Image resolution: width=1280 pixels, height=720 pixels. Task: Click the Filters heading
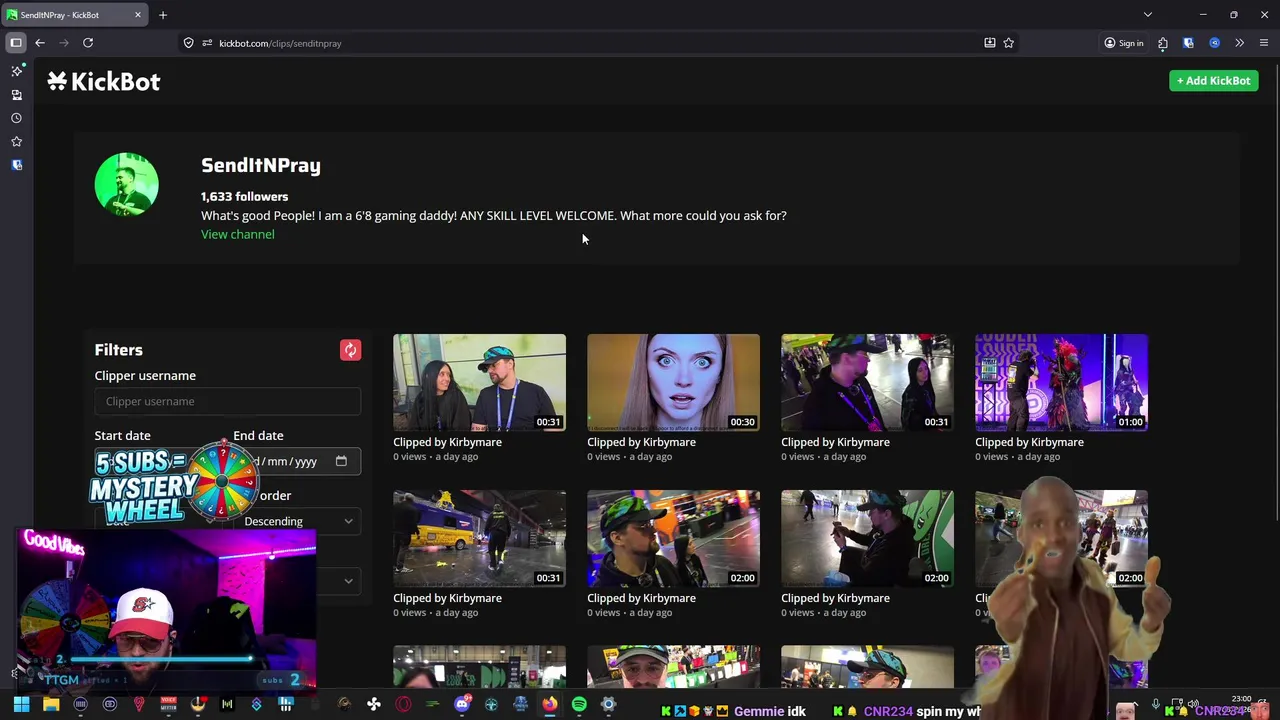(119, 350)
